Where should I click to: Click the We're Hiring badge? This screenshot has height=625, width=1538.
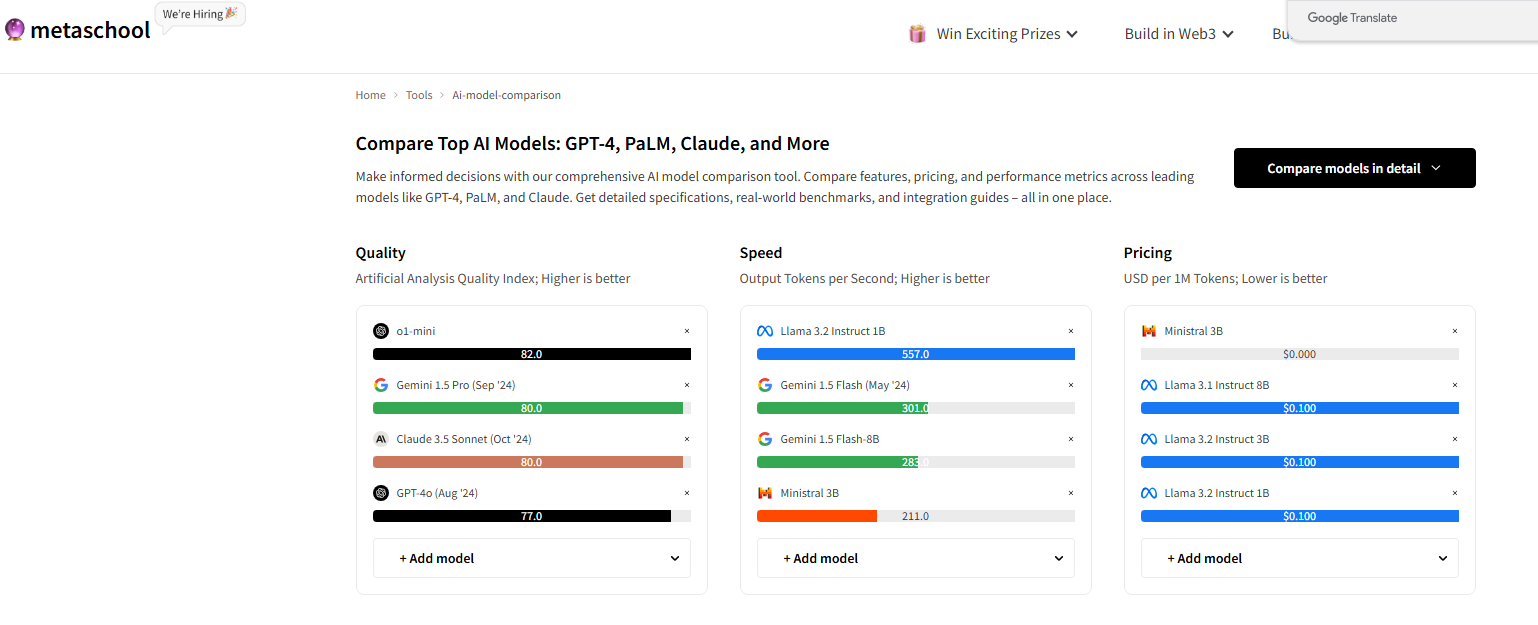click(200, 14)
